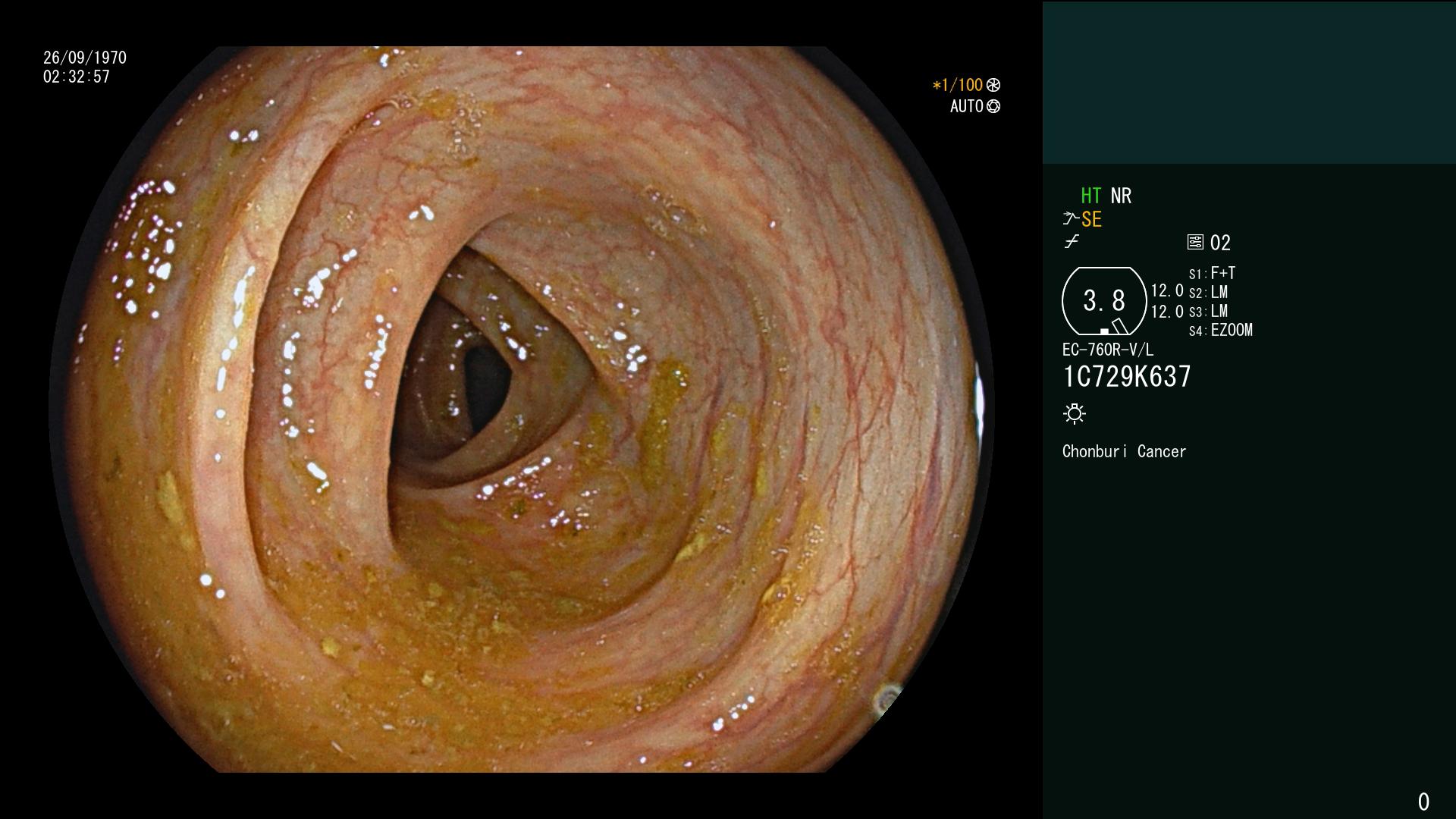Click the counter 0 at bottom right

pyautogui.click(x=1423, y=802)
